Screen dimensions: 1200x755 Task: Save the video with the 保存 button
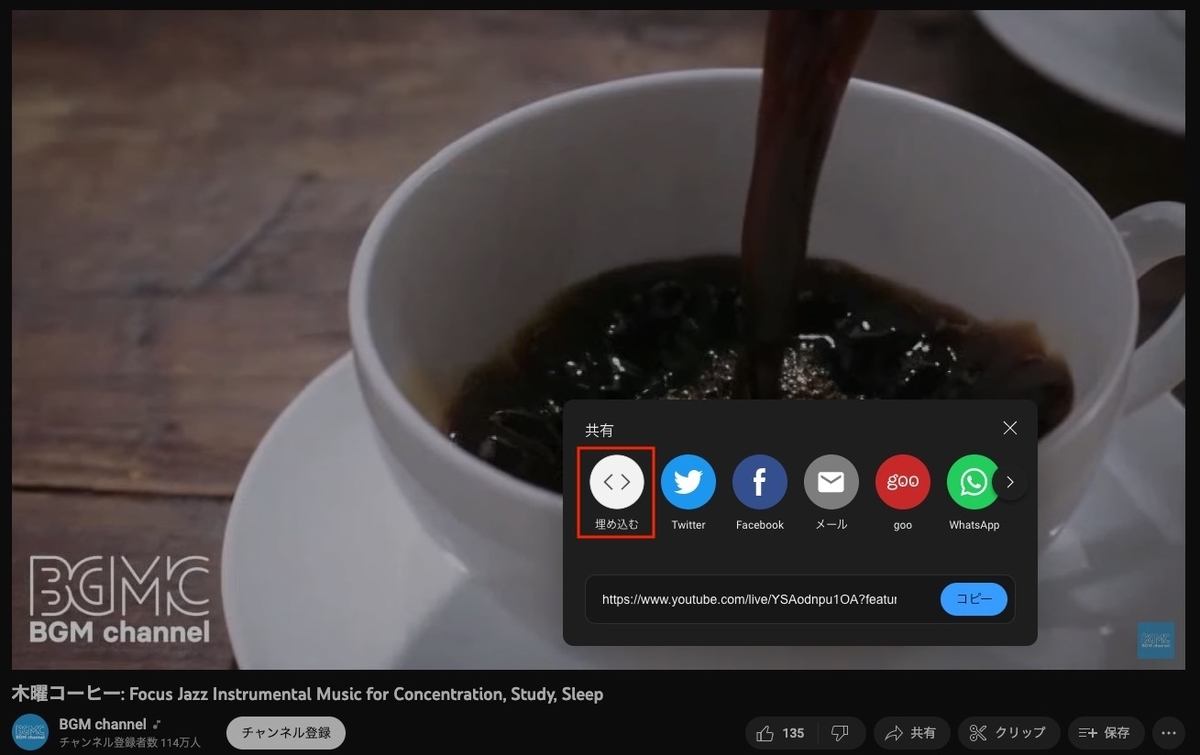pos(1106,733)
